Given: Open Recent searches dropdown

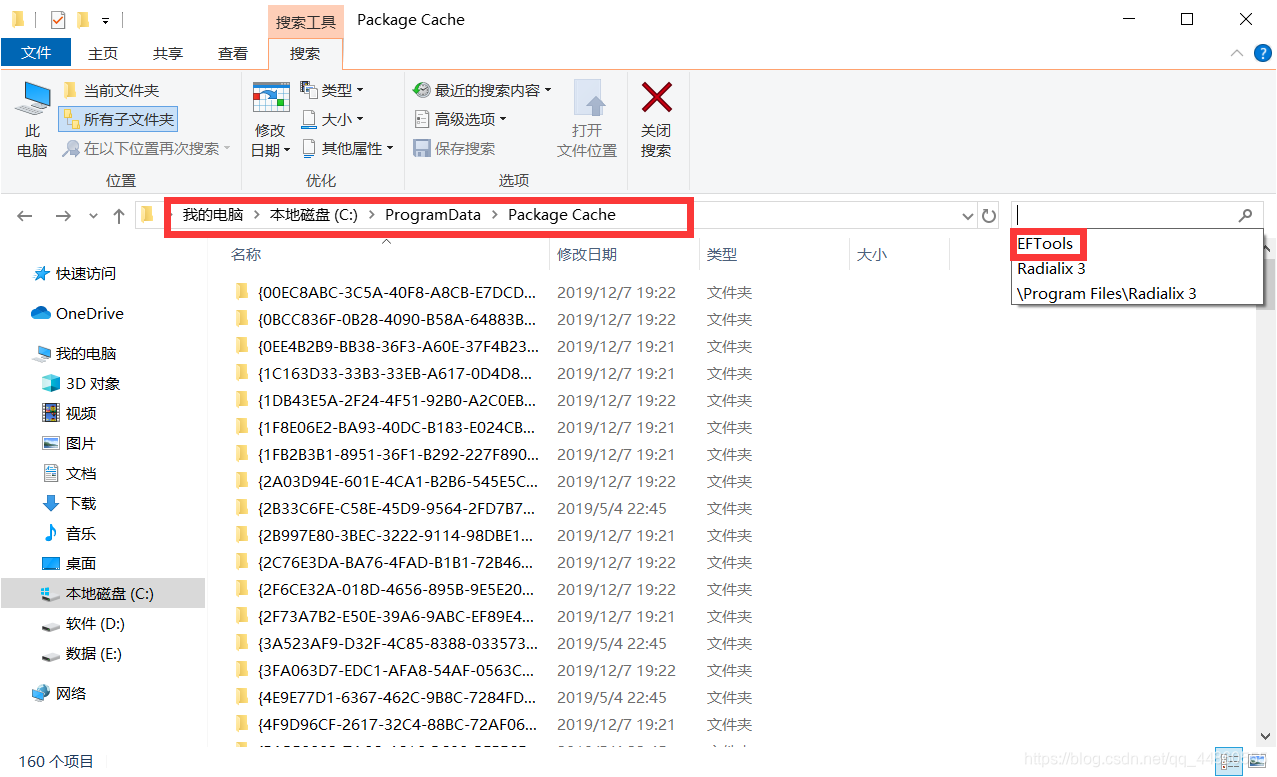Looking at the screenshot, I should point(483,90).
